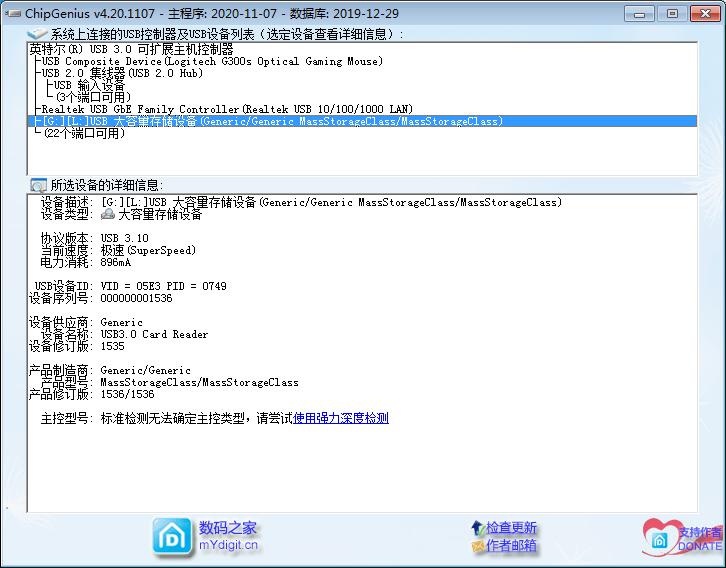Screen dimensions: 726x568
Task: Select Realtek USB GbE Family Controller entry
Action: (x=227, y=109)
